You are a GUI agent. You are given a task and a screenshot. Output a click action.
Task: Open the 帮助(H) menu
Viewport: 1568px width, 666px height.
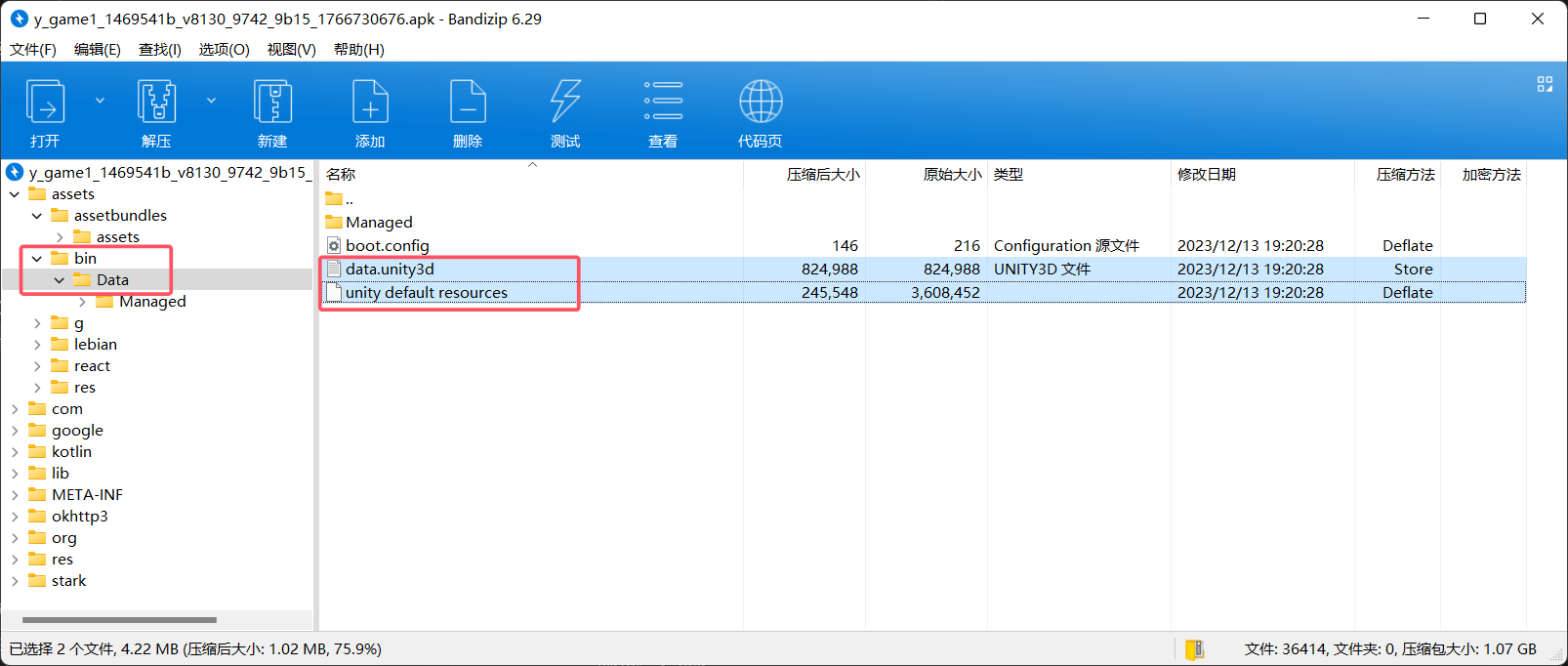[359, 50]
